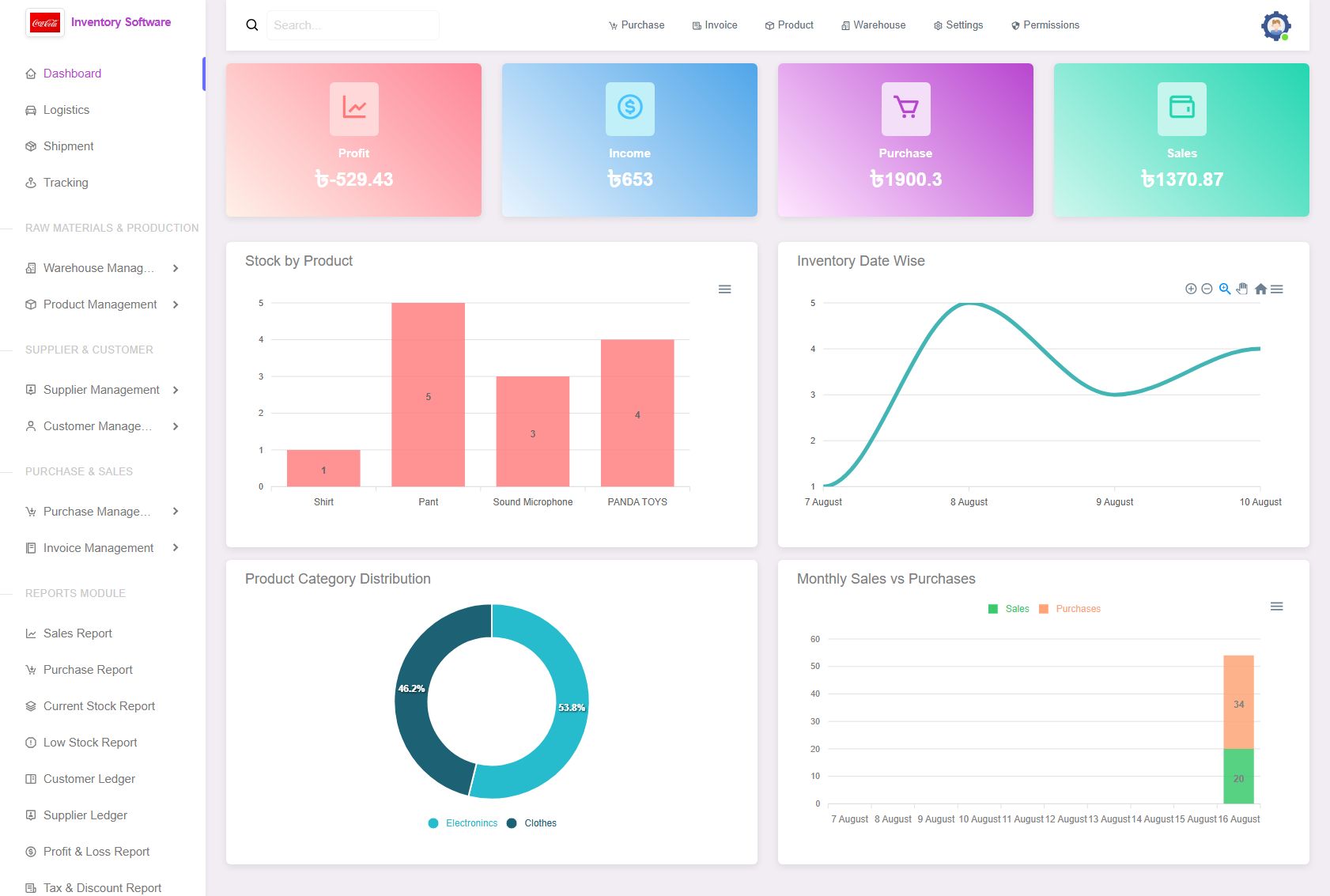This screenshot has height=896, width=1330.
Task: Select the selection zoom tool icon
Action: click(1225, 289)
